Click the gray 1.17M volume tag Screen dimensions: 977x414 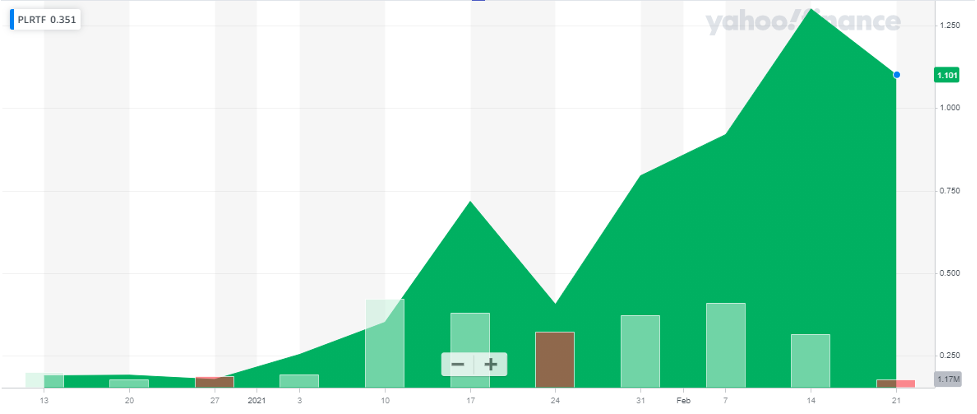point(946,378)
